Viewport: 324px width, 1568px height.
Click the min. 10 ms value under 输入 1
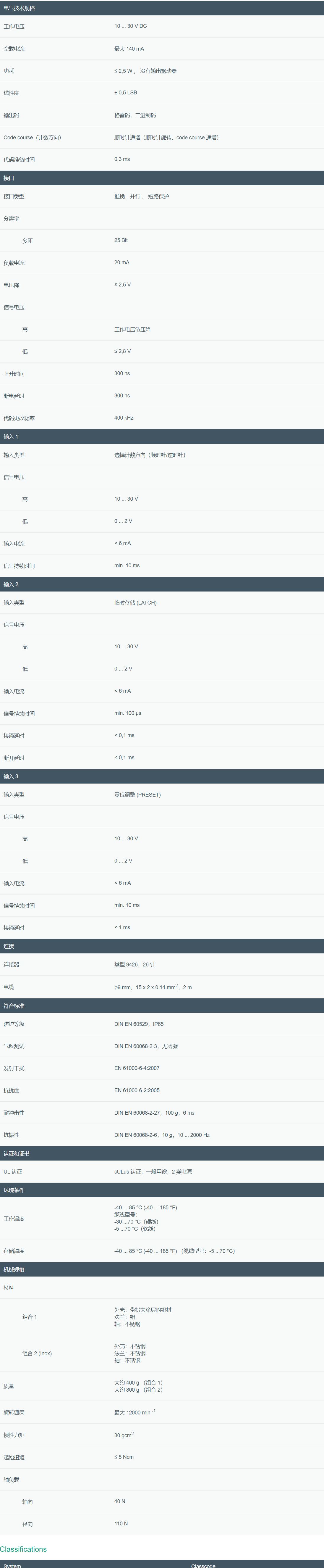tap(127, 565)
